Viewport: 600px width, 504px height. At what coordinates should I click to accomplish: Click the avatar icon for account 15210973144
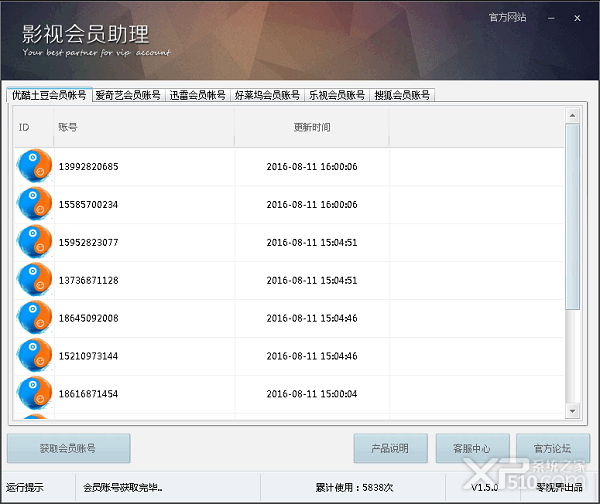coord(34,355)
